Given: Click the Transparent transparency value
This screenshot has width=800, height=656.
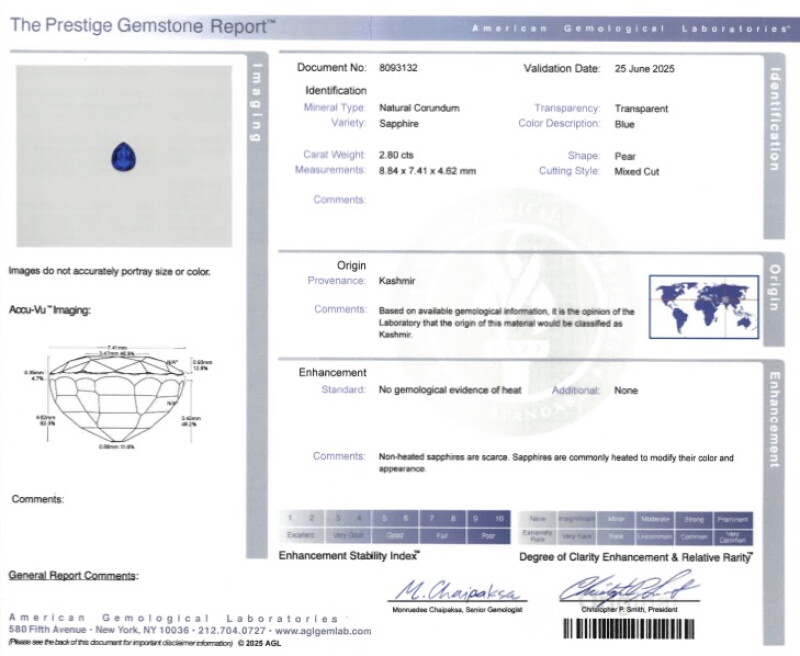Looking at the screenshot, I should coord(641,109).
